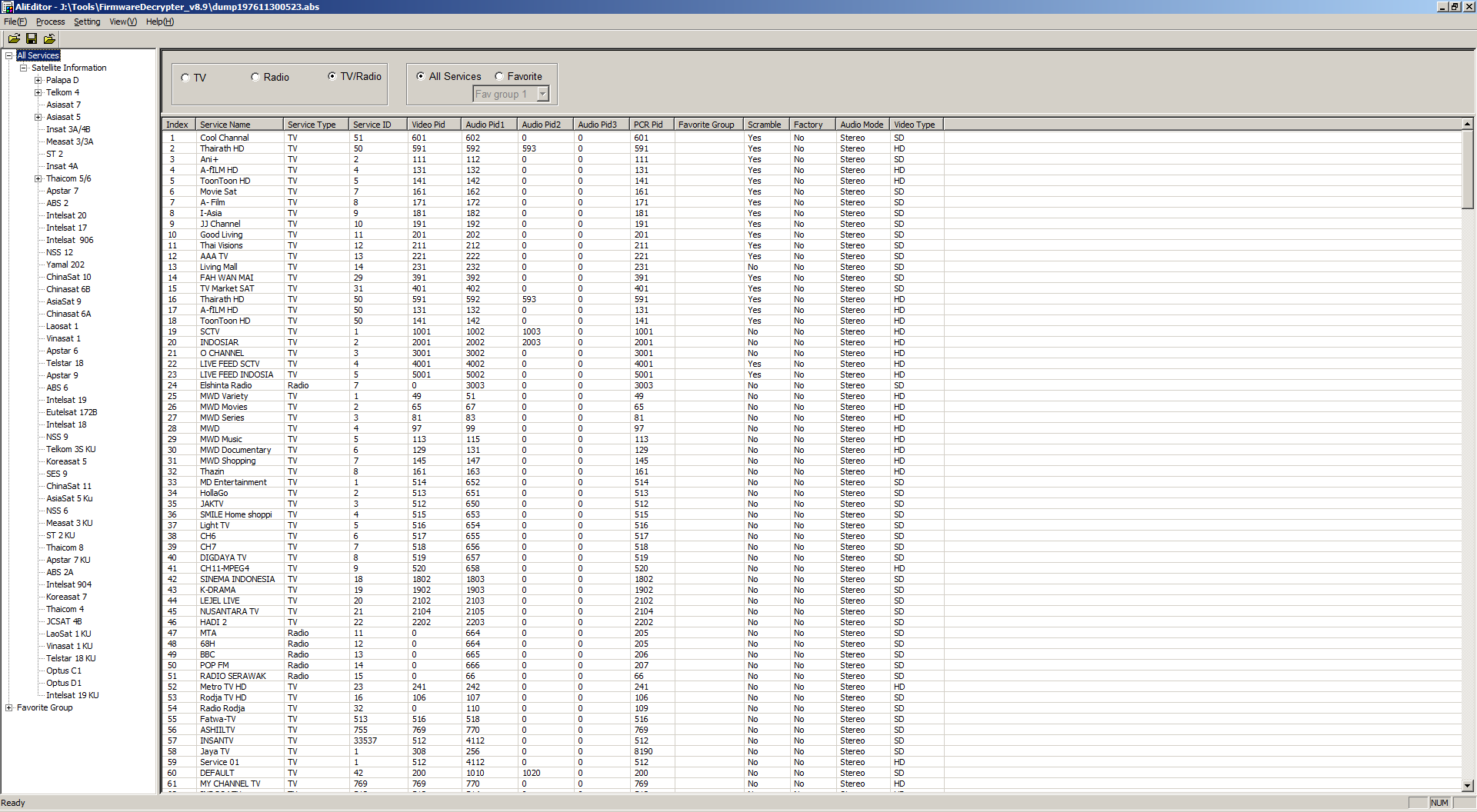
Task: Sort by the Service Name column header
Action: [x=239, y=125]
